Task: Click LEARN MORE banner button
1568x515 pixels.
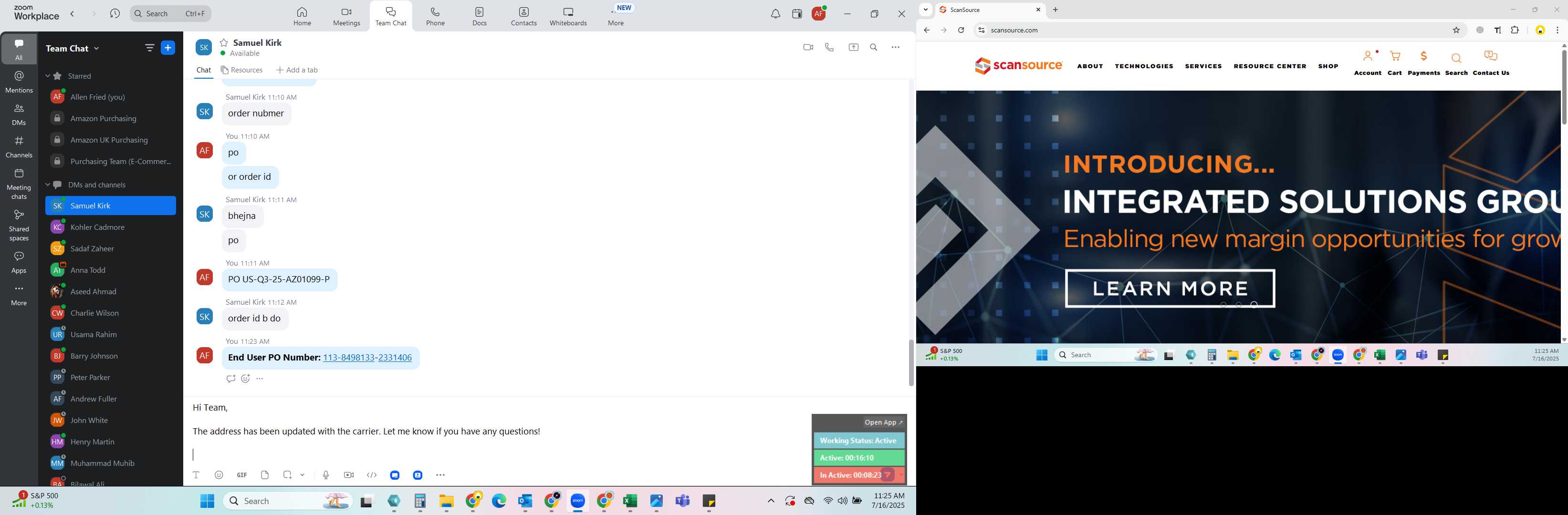Action: [x=1170, y=288]
